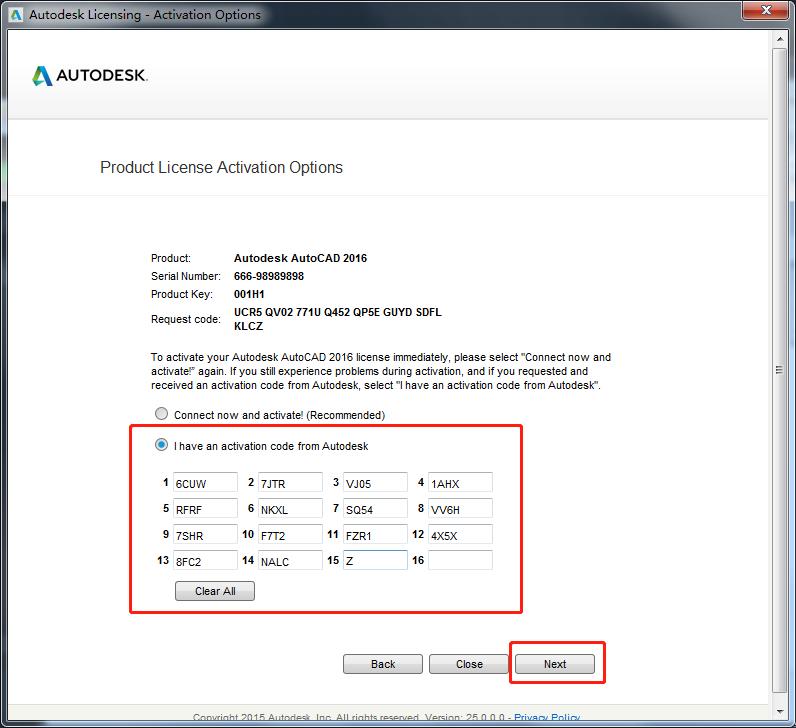796x728 pixels.
Task: Click the vertical scrollbar thumb
Action: tap(781, 370)
